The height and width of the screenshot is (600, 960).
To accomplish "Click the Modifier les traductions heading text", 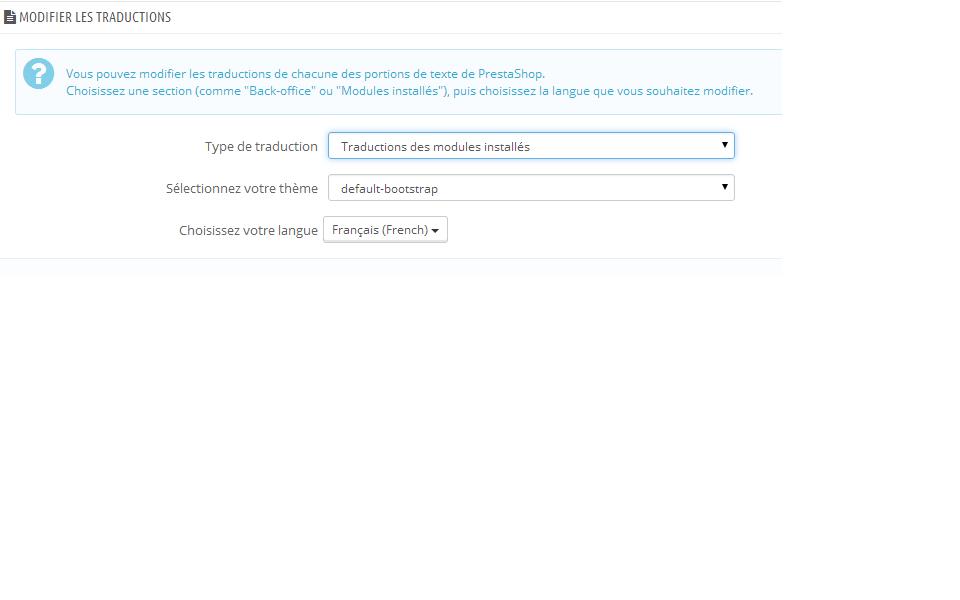I will (x=95, y=17).
